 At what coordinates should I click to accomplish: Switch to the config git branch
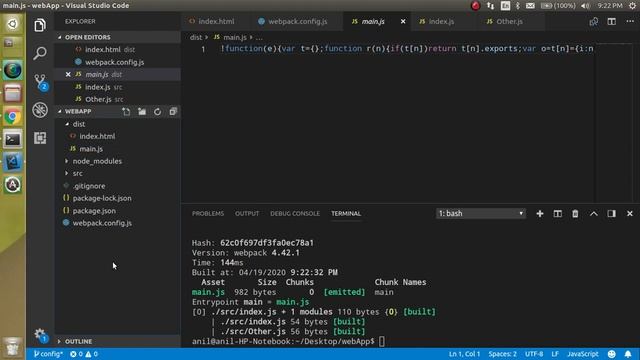(48, 354)
